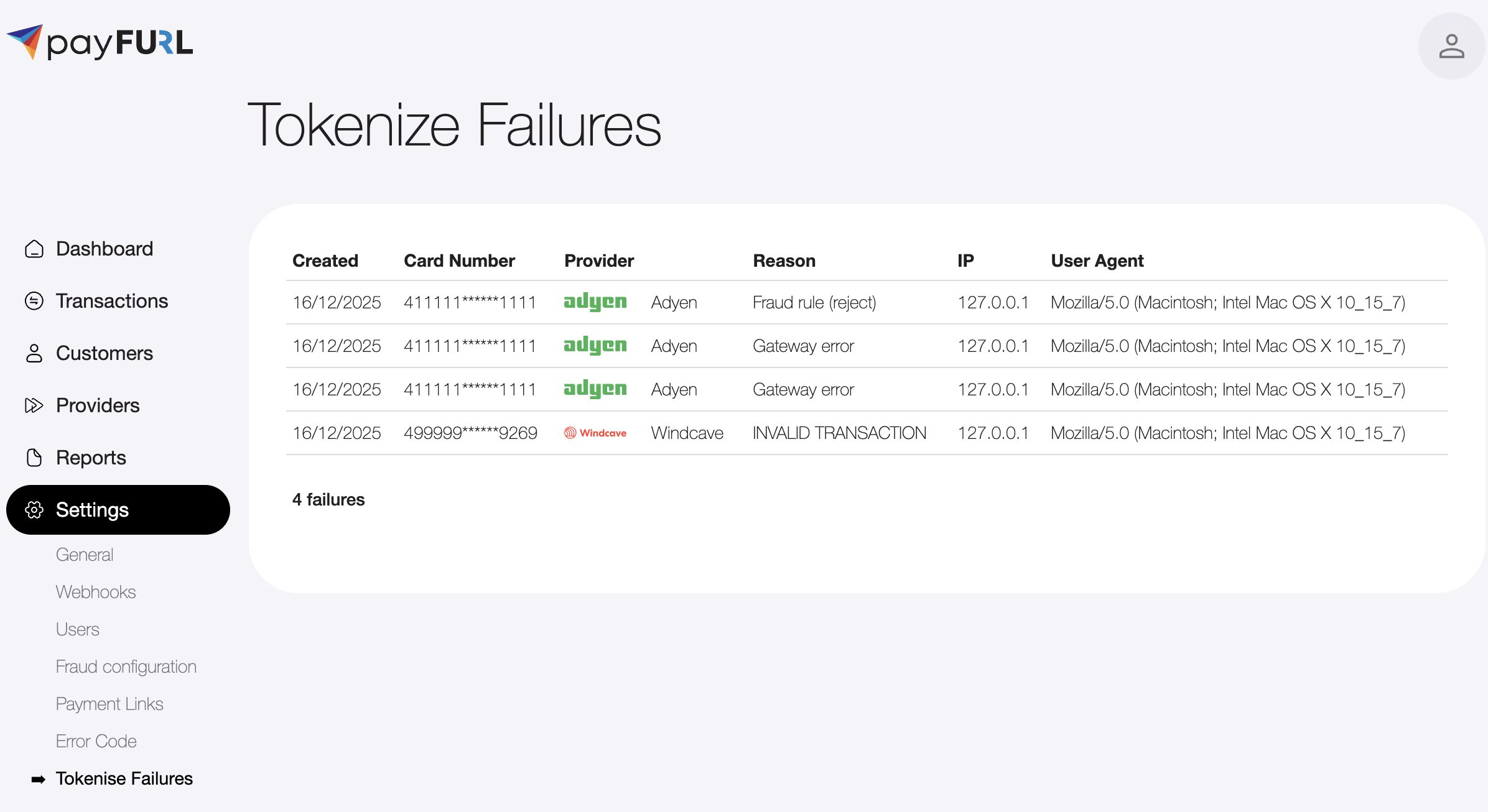Click the Reason column header
1488x812 pixels.
[784, 261]
